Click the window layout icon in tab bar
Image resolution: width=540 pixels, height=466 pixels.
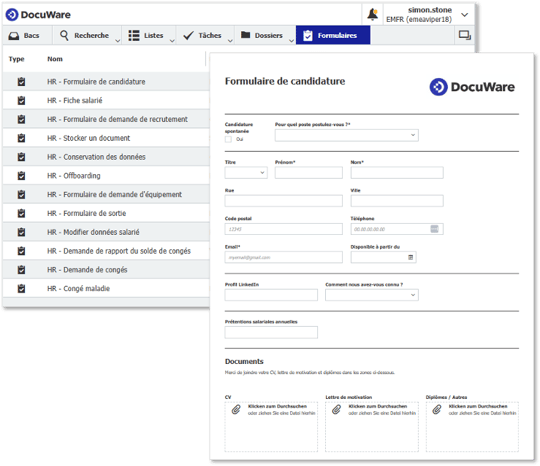coord(464,35)
